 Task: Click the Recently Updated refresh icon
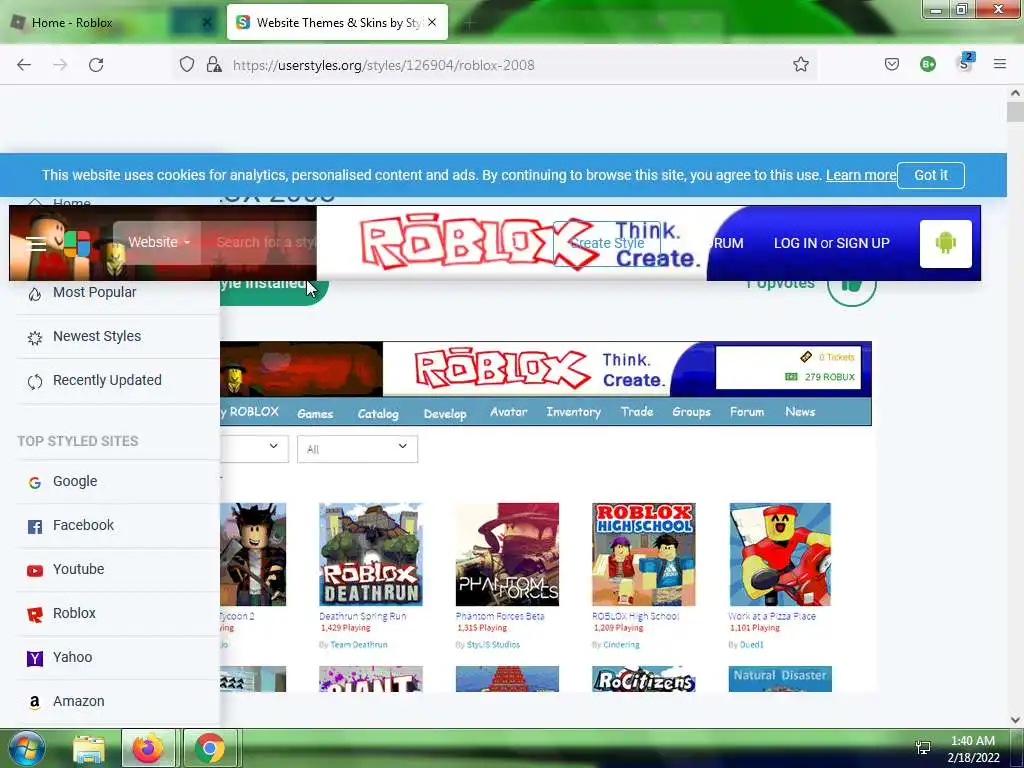(x=35, y=381)
